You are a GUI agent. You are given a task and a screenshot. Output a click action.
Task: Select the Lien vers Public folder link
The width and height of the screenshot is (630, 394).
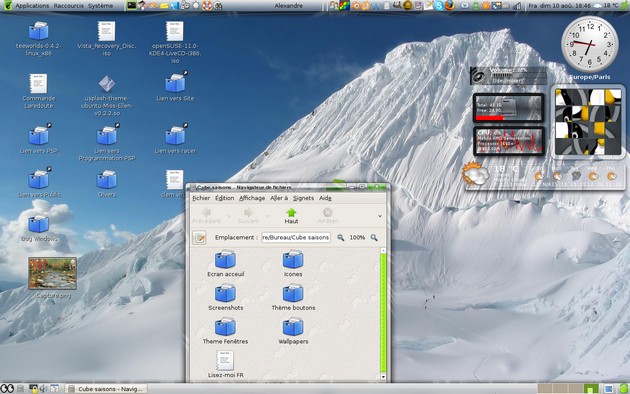39,183
